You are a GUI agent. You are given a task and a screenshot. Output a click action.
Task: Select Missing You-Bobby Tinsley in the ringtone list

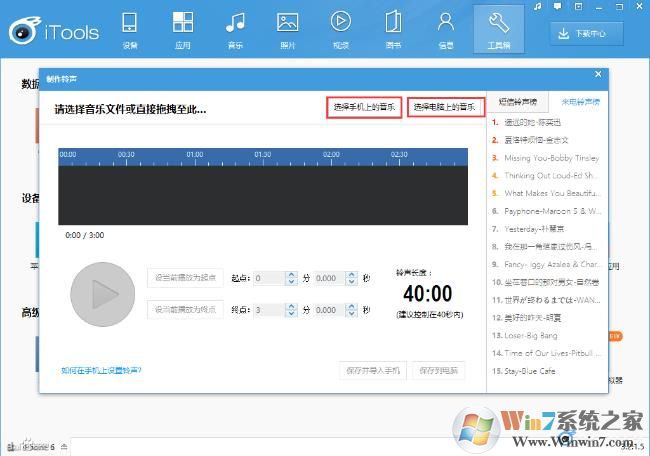pyautogui.click(x=551, y=157)
